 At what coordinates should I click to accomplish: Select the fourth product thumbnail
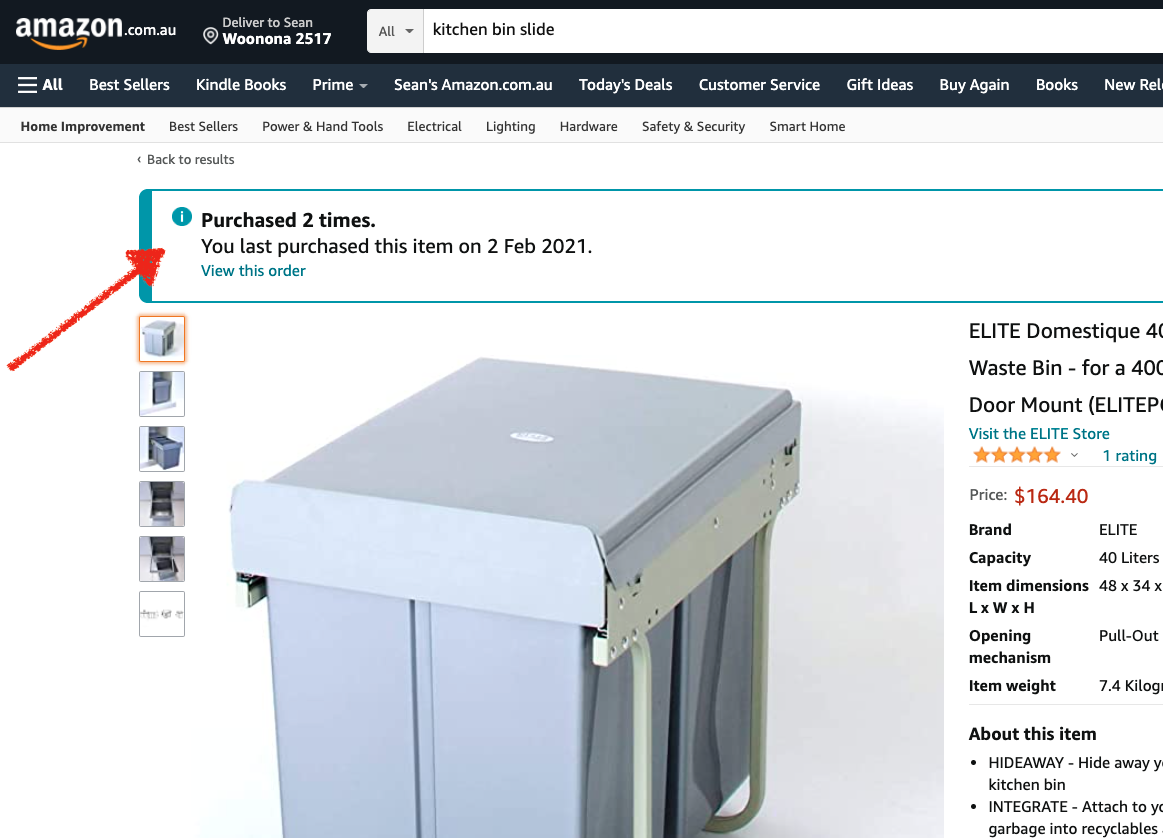pos(162,504)
